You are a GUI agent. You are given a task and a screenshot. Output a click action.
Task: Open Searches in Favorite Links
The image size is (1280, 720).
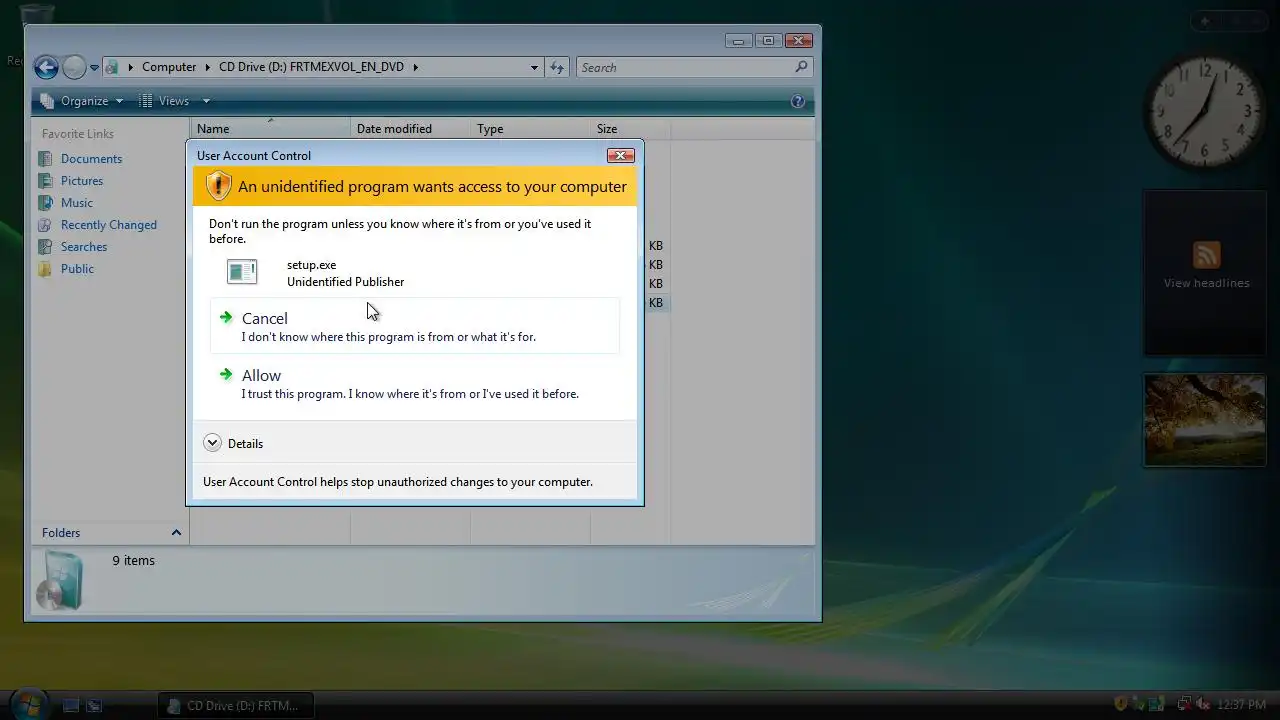(84, 247)
